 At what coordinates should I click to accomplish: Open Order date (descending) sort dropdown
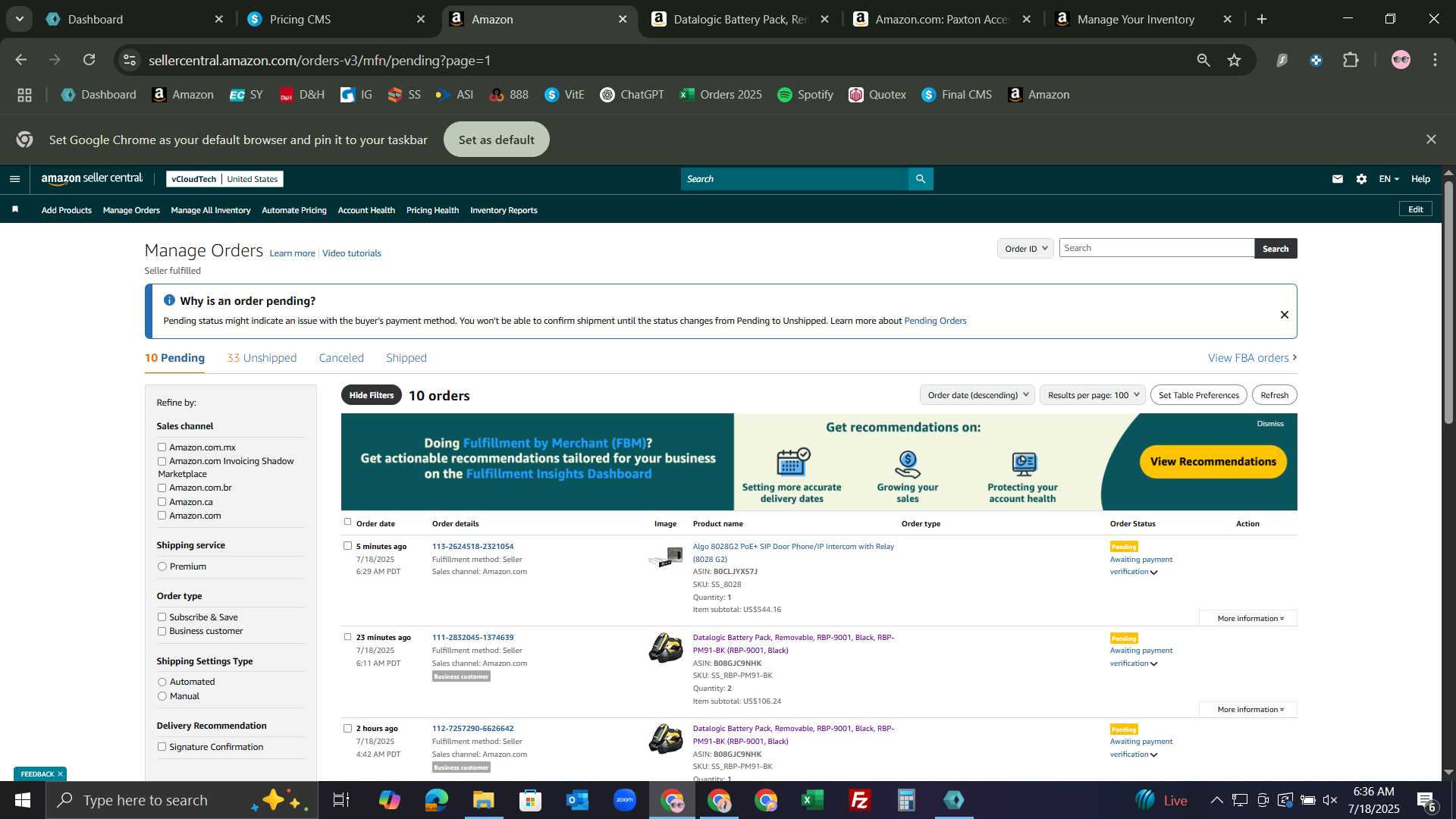point(977,395)
